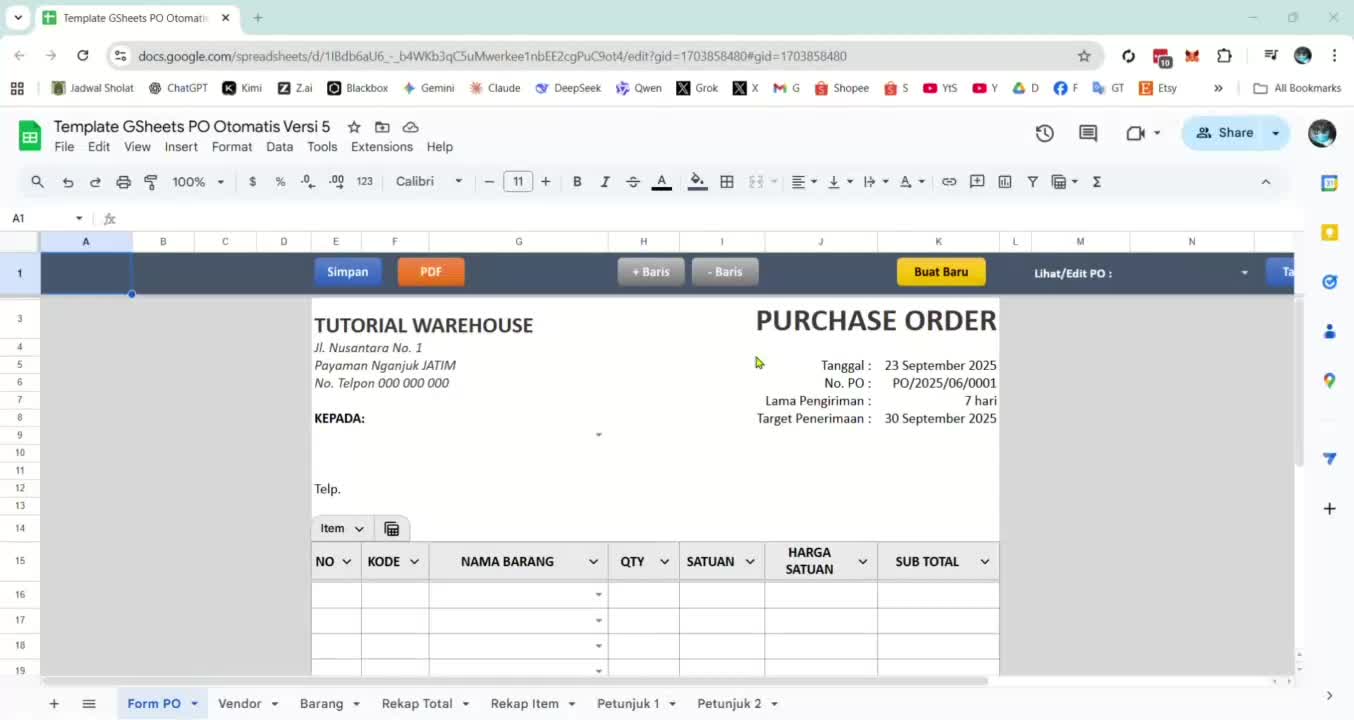The height and width of the screenshot is (720, 1354).
Task: Open the Extensions menu
Action: coord(382,147)
